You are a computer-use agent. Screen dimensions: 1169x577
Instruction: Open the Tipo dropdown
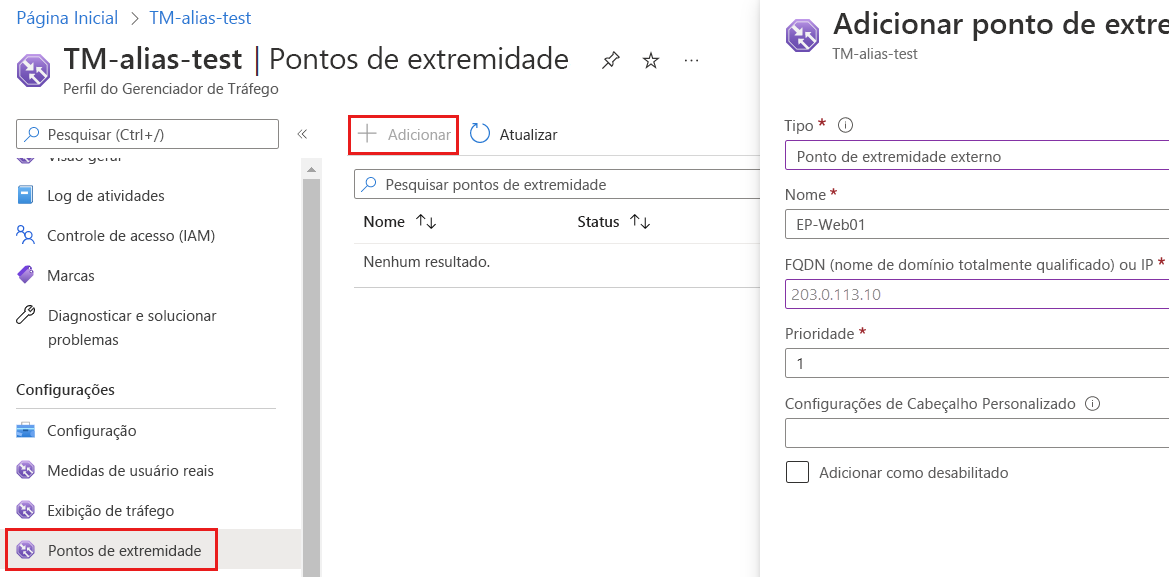click(x=975, y=155)
